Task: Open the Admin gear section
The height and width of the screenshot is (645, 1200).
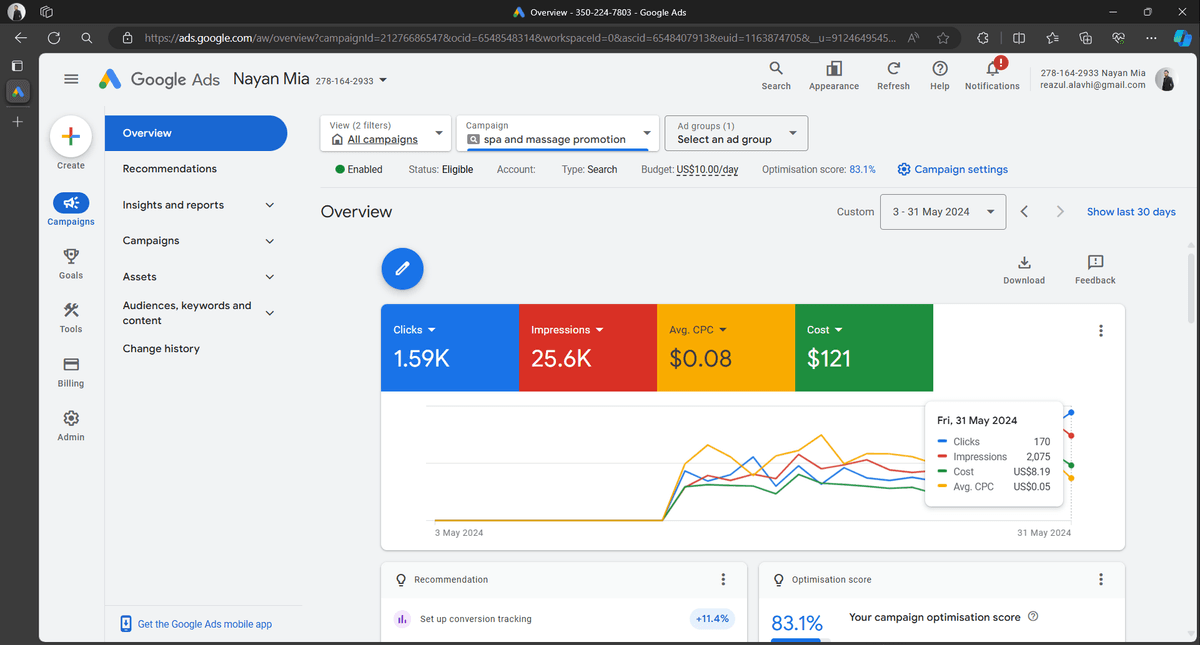Action: [71, 425]
